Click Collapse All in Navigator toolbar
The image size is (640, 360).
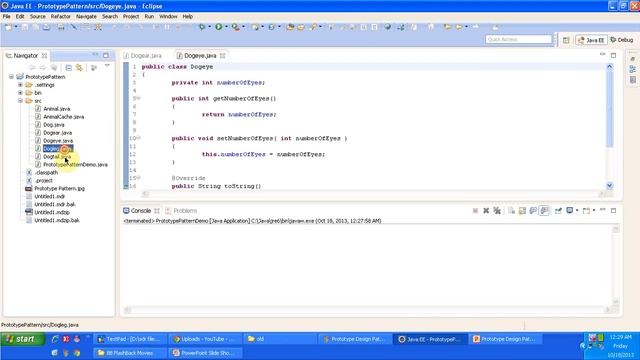tap(69, 68)
